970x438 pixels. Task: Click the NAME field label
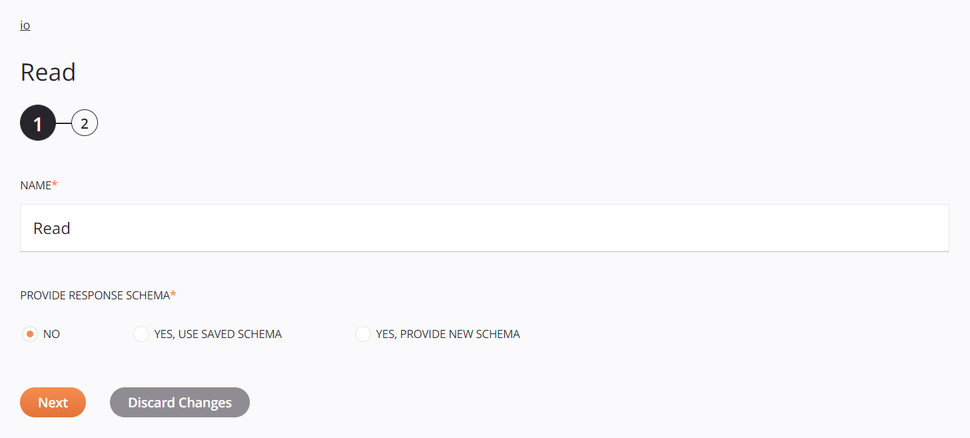pos(35,186)
